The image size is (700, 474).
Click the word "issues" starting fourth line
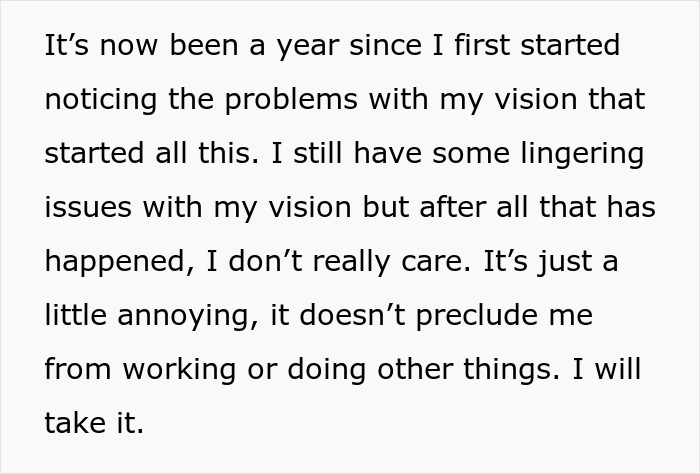click(x=88, y=207)
